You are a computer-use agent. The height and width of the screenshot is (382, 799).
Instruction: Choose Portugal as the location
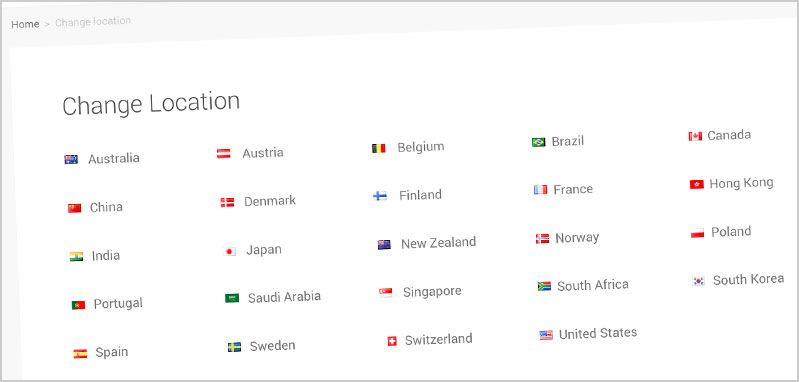(x=118, y=304)
